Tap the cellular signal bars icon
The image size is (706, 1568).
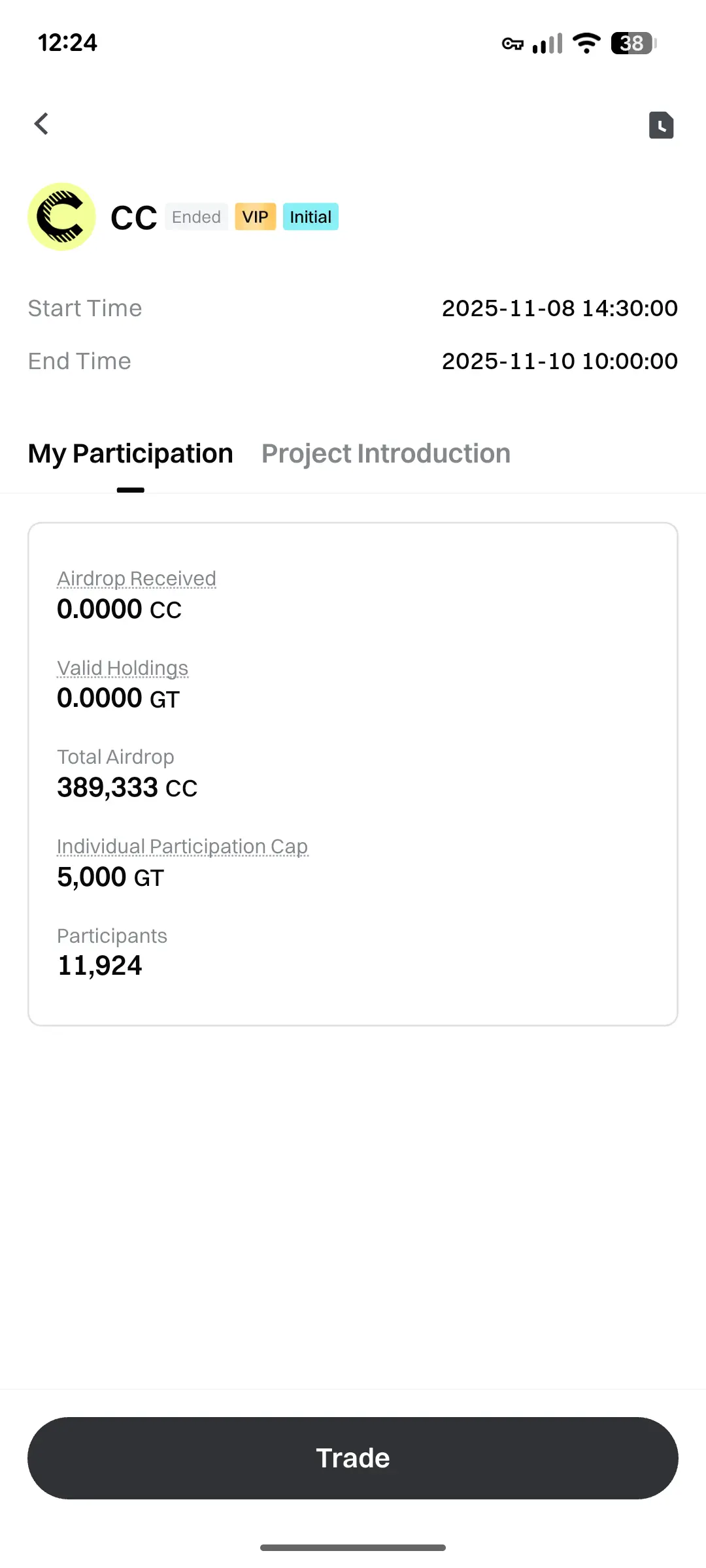pos(548,44)
